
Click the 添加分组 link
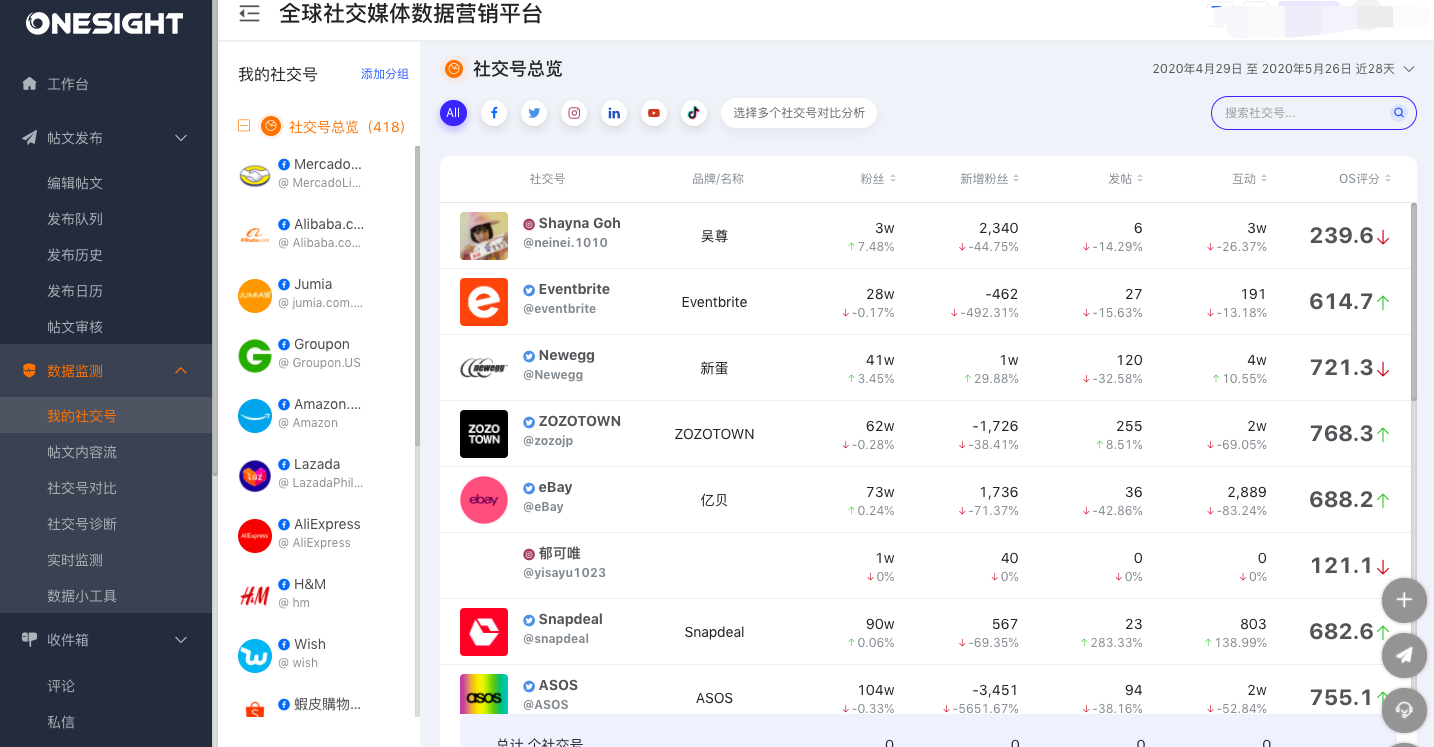pos(385,74)
